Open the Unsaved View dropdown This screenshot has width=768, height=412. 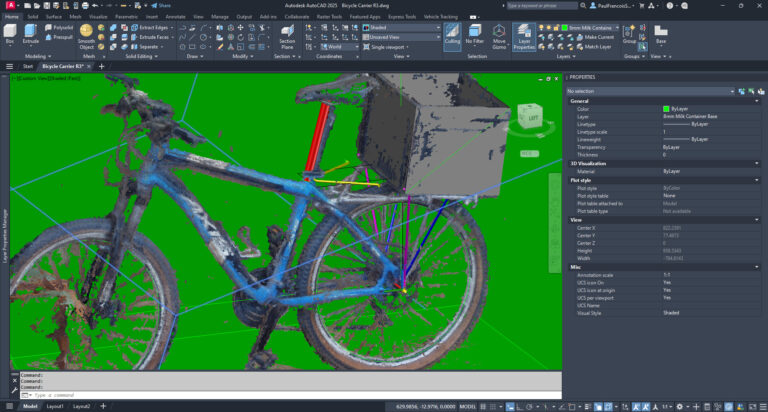(401, 37)
